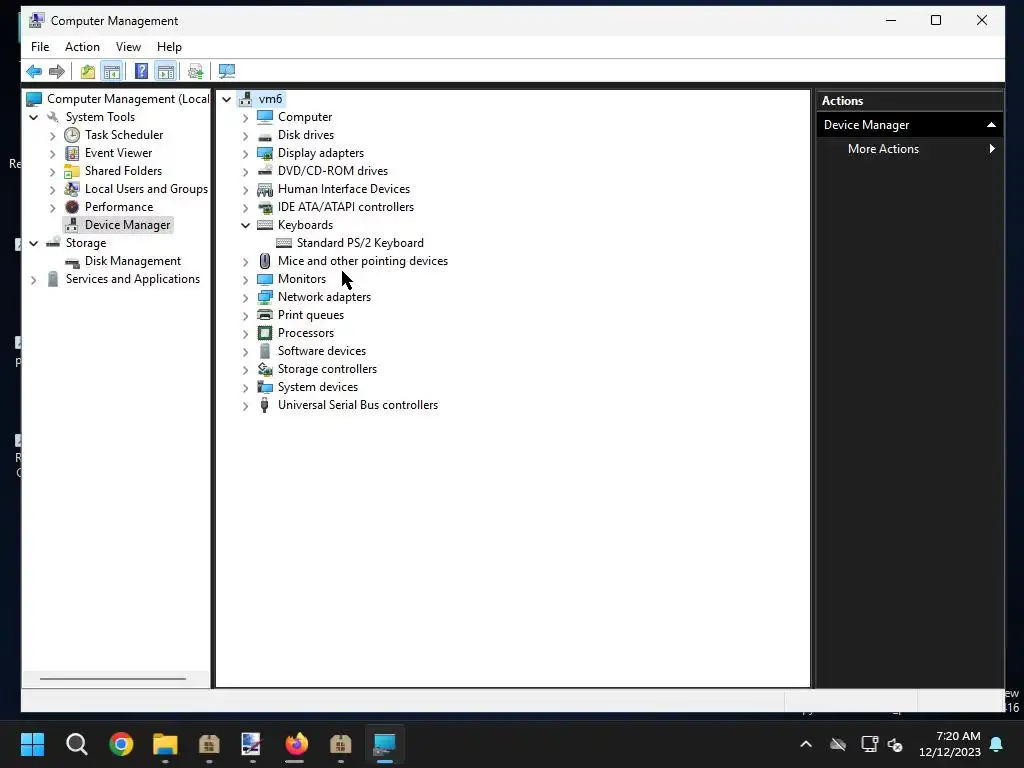Screen dimensions: 1024x768
Task: Click the DVD/CD-ROM drives icon
Action: pyautogui.click(x=264, y=171)
